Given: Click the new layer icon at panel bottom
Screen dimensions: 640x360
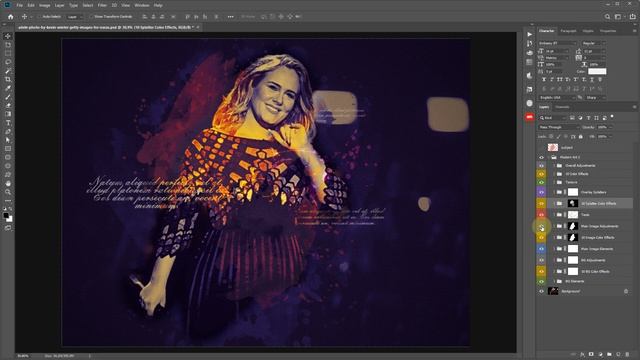Looking at the screenshot, I should pos(618,354).
